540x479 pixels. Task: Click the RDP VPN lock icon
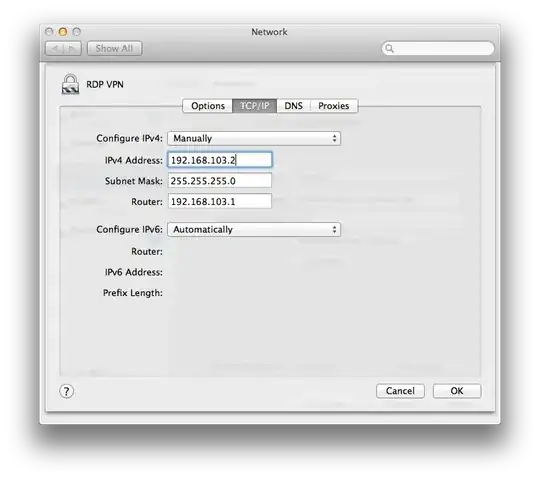point(70,84)
